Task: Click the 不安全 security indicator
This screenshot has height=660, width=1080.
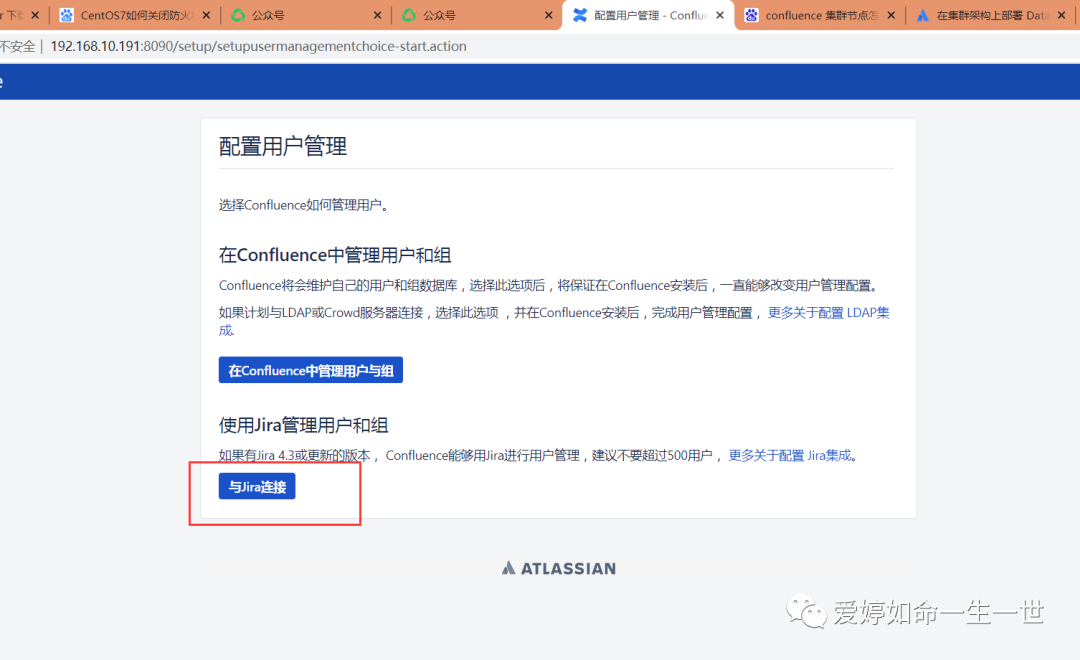Action: pyautogui.click(x=17, y=46)
